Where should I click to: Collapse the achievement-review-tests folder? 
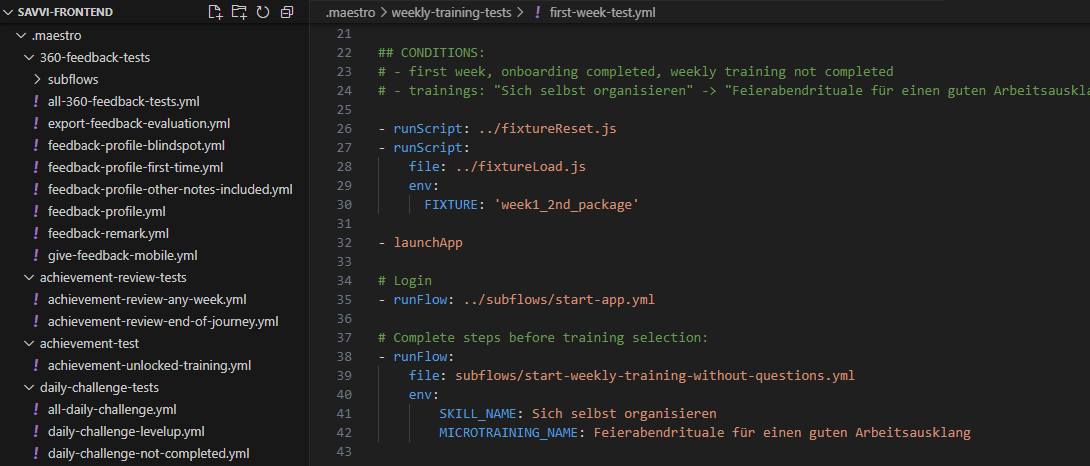pos(29,277)
